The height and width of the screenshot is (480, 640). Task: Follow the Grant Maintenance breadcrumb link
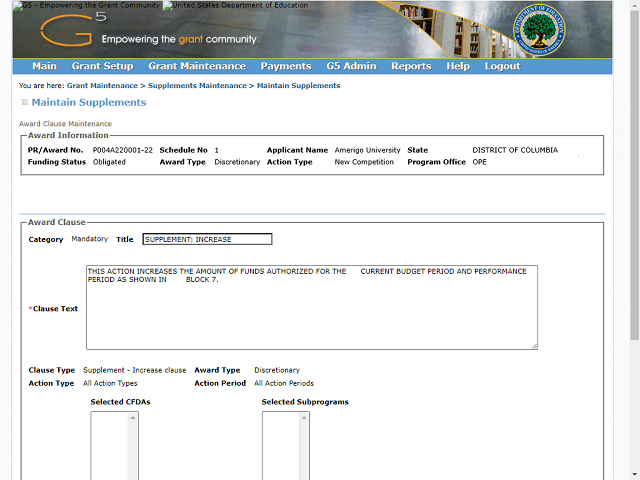[x=102, y=86]
